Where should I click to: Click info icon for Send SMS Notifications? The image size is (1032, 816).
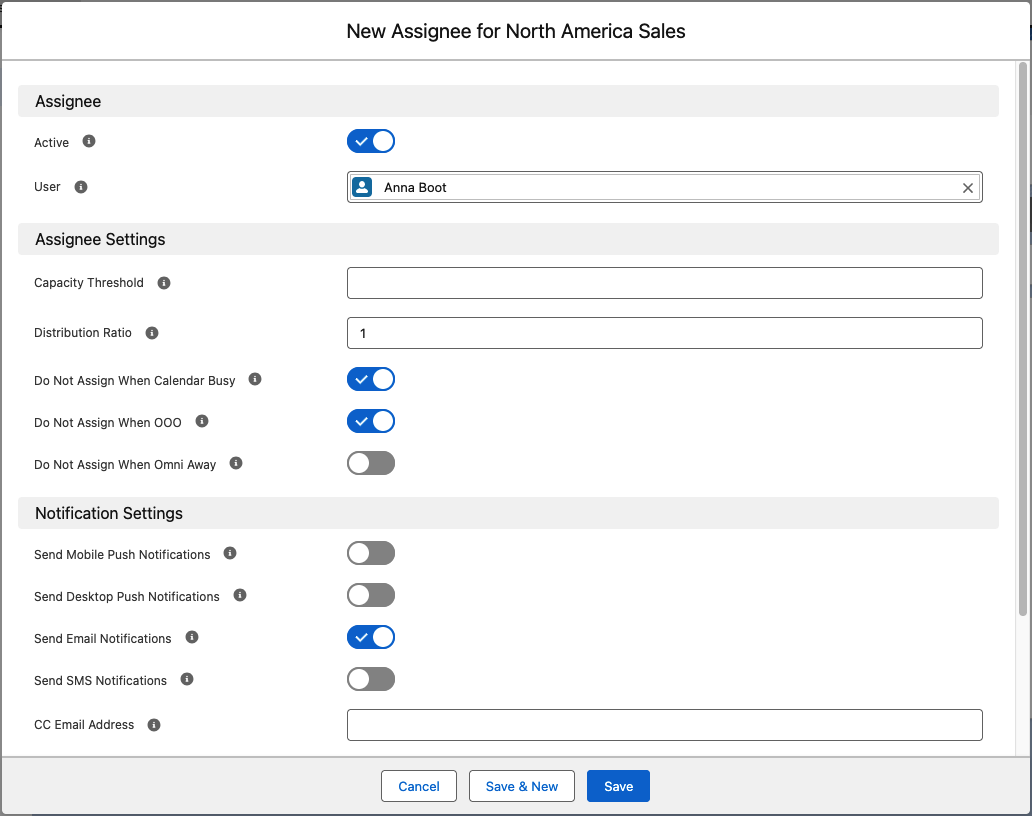pyautogui.click(x=187, y=679)
